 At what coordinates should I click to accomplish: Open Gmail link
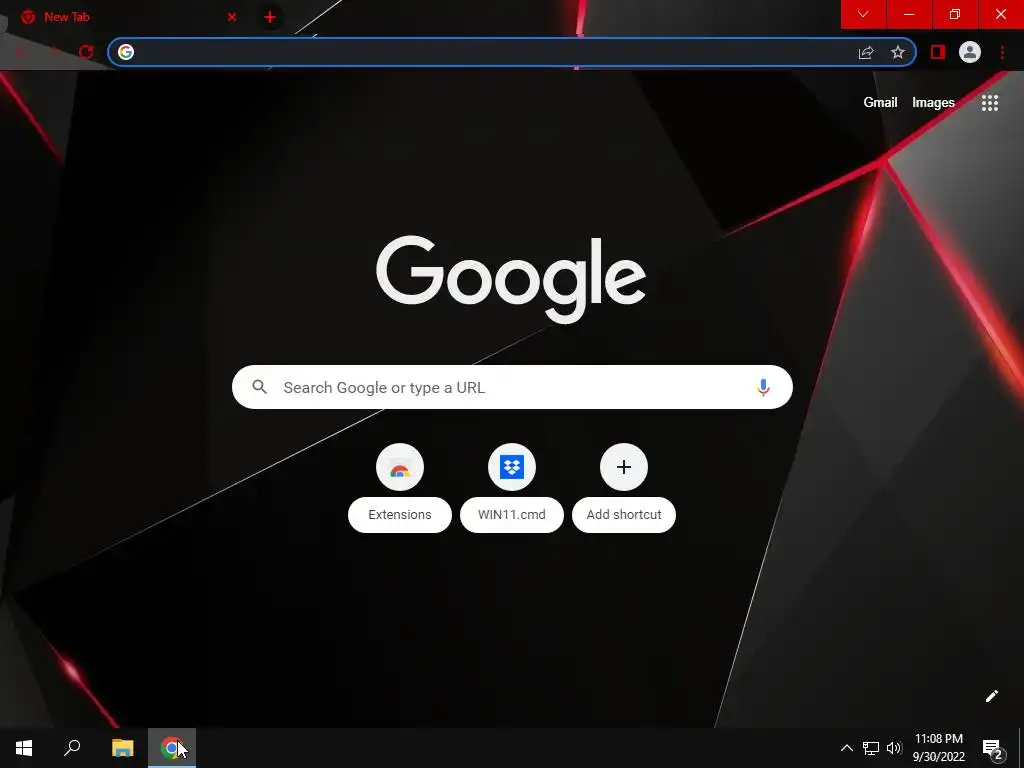880,103
